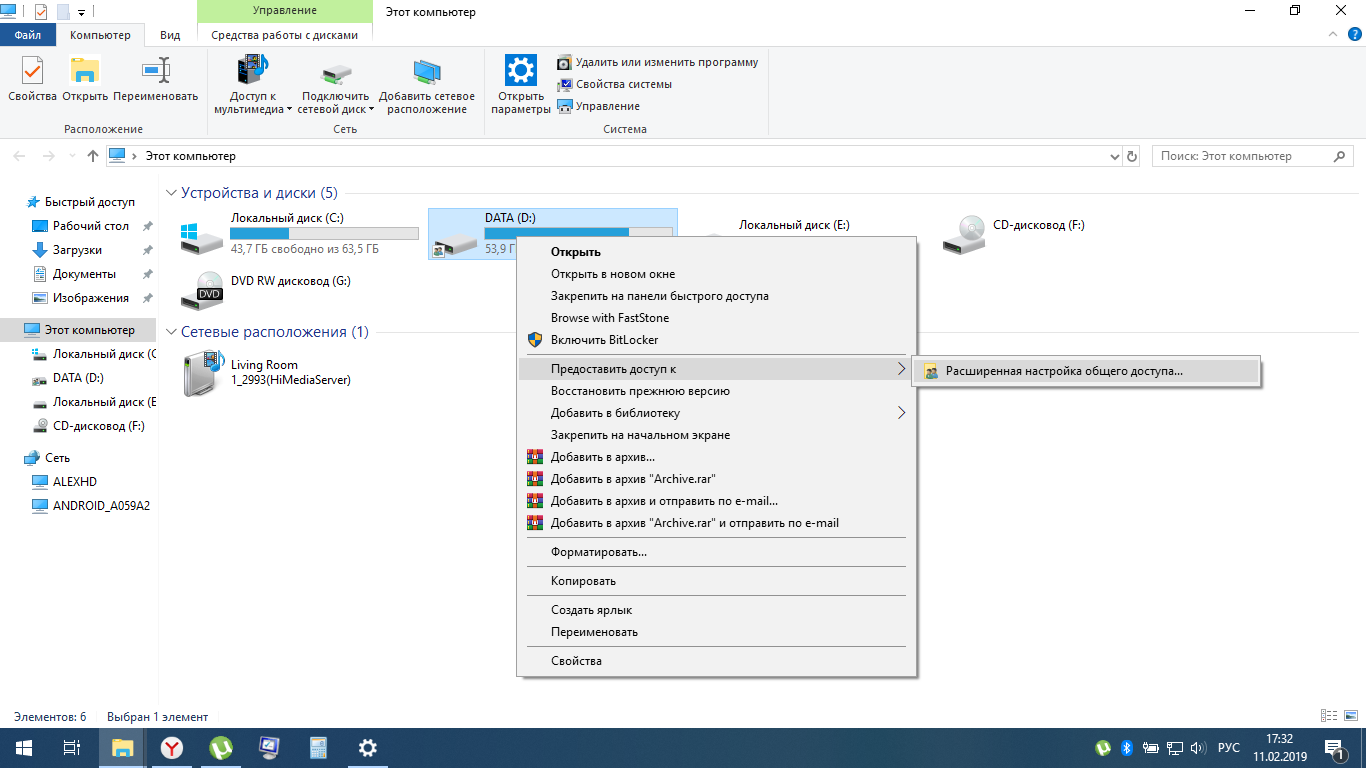Open the notification center icon
The image size is (1366, 768).
(x=1334, y=748)
